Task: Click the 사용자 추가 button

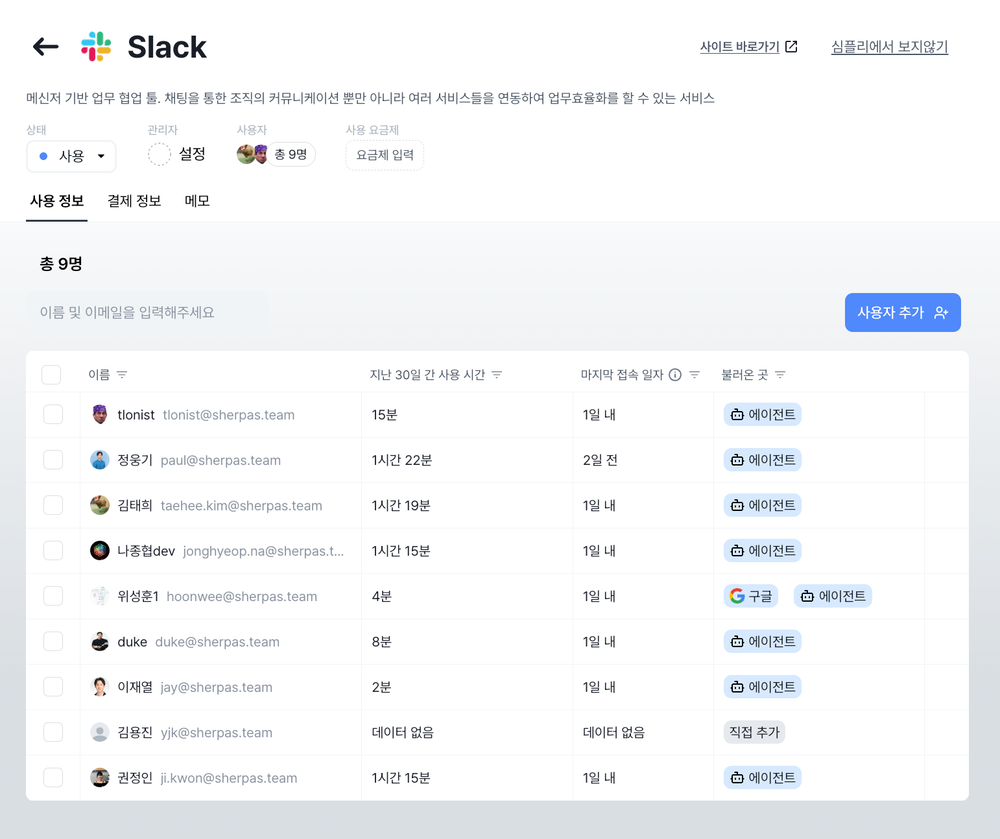Action: tap(902, 312)
